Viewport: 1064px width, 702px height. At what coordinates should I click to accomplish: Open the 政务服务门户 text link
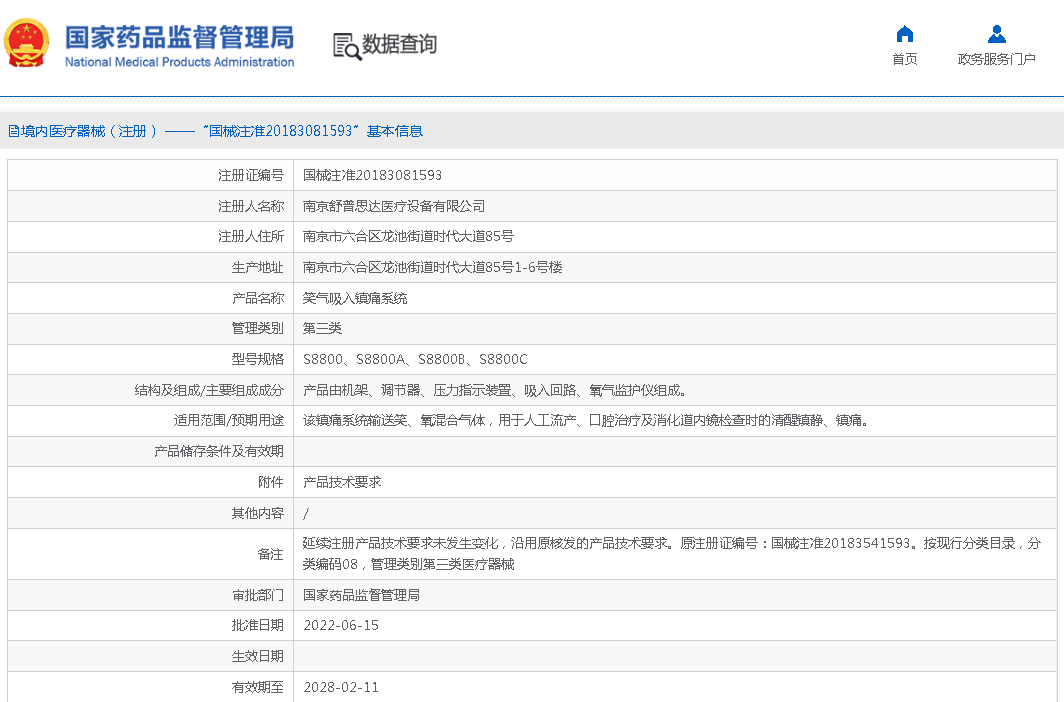996,59
